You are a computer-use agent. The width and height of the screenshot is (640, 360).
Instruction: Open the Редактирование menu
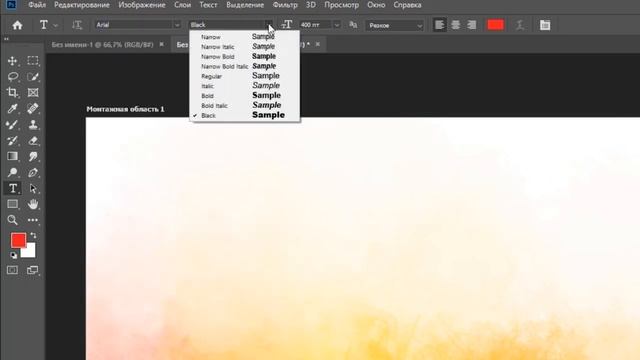coord(82,5)
